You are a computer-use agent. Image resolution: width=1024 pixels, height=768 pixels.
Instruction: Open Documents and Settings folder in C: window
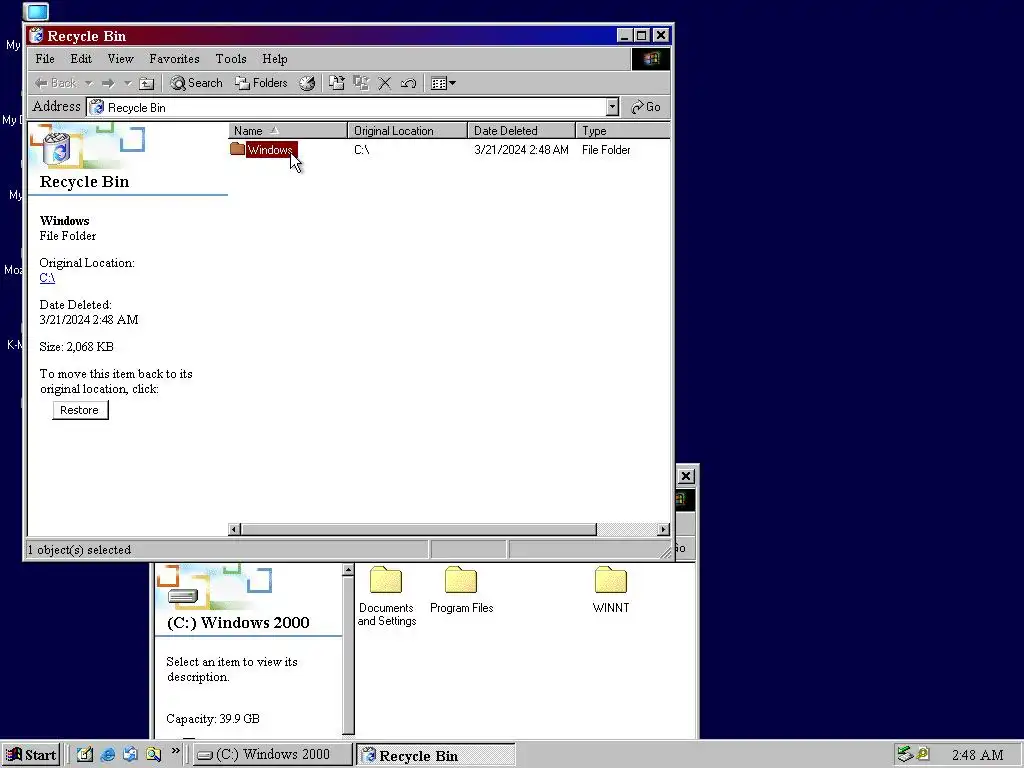(387, 596)
